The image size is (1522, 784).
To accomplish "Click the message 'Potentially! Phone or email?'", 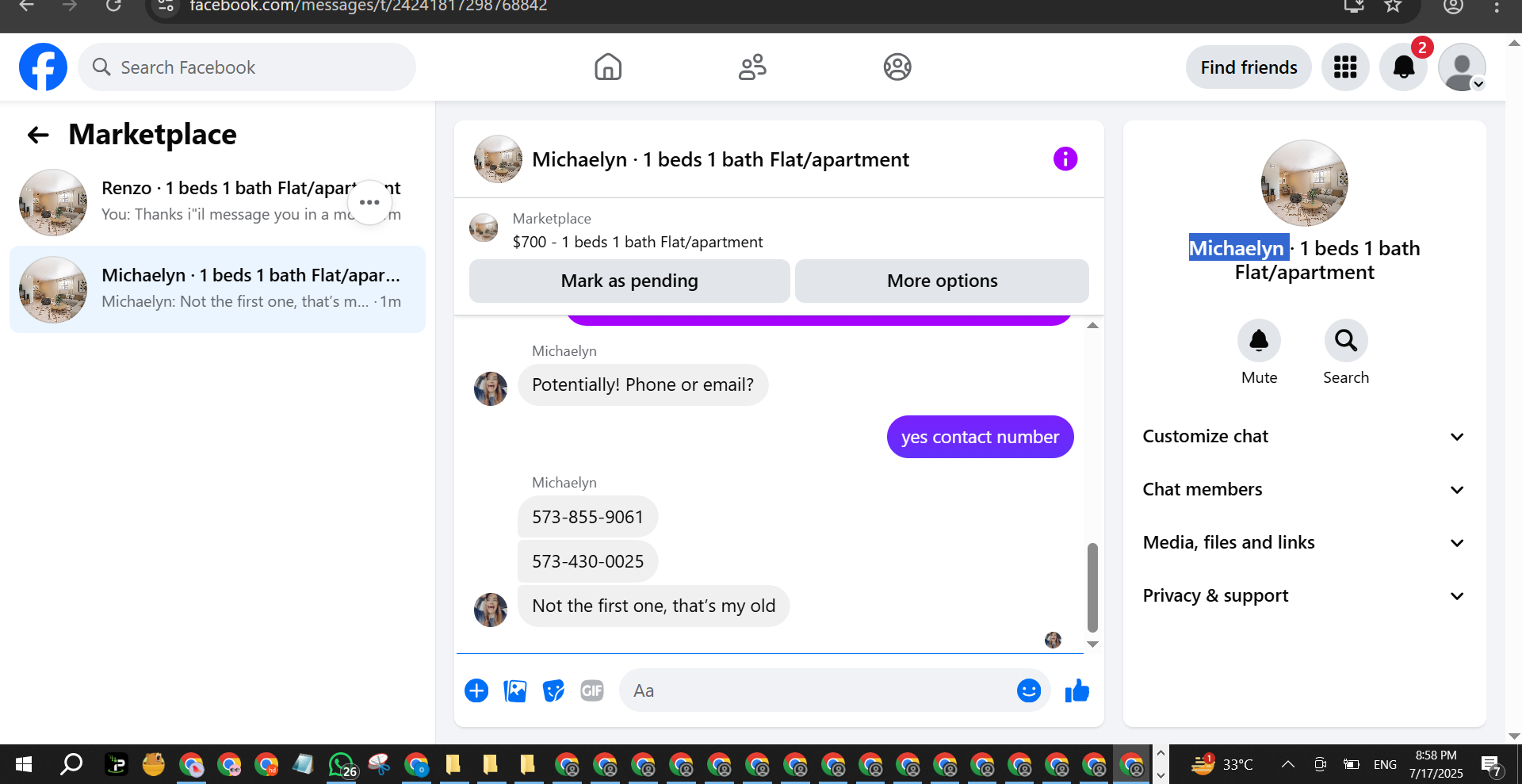I will (643, 385).
